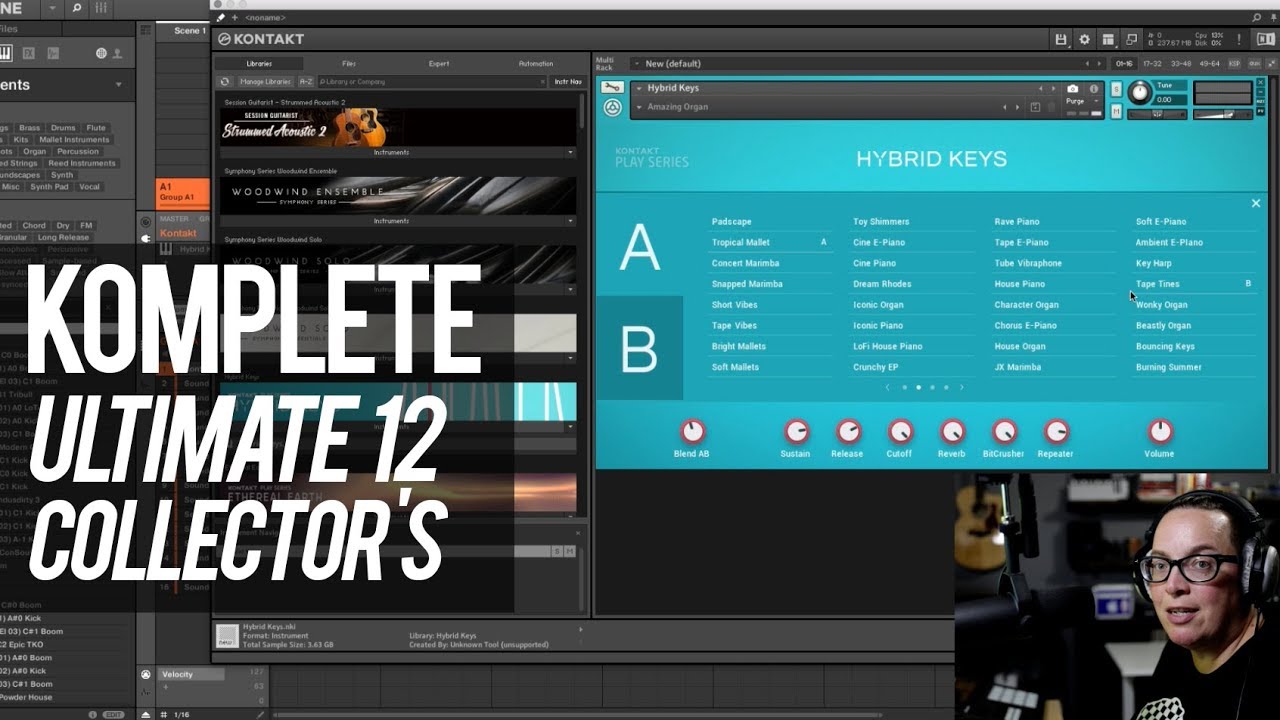The width and height of the screenshot is (1280, 720).
Task: Click the Hybrid Keys snapshot camera icon
Action: click(1073, 89)
